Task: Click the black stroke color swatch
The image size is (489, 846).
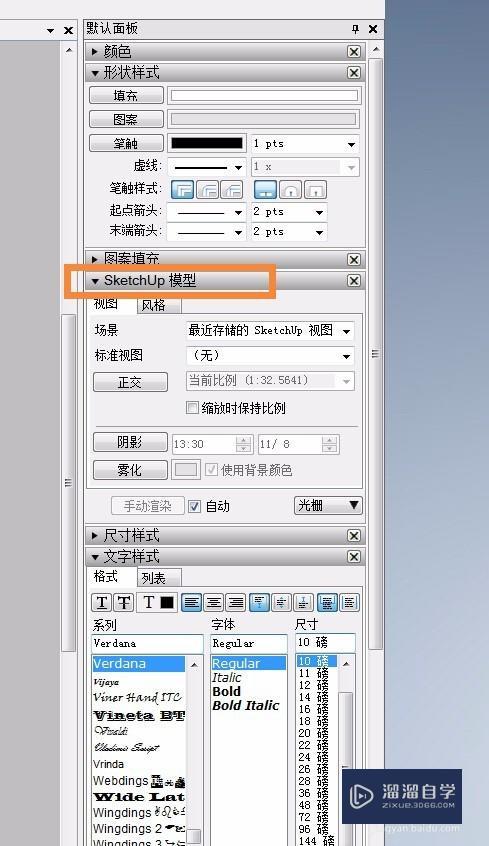Action: (207, 143)
